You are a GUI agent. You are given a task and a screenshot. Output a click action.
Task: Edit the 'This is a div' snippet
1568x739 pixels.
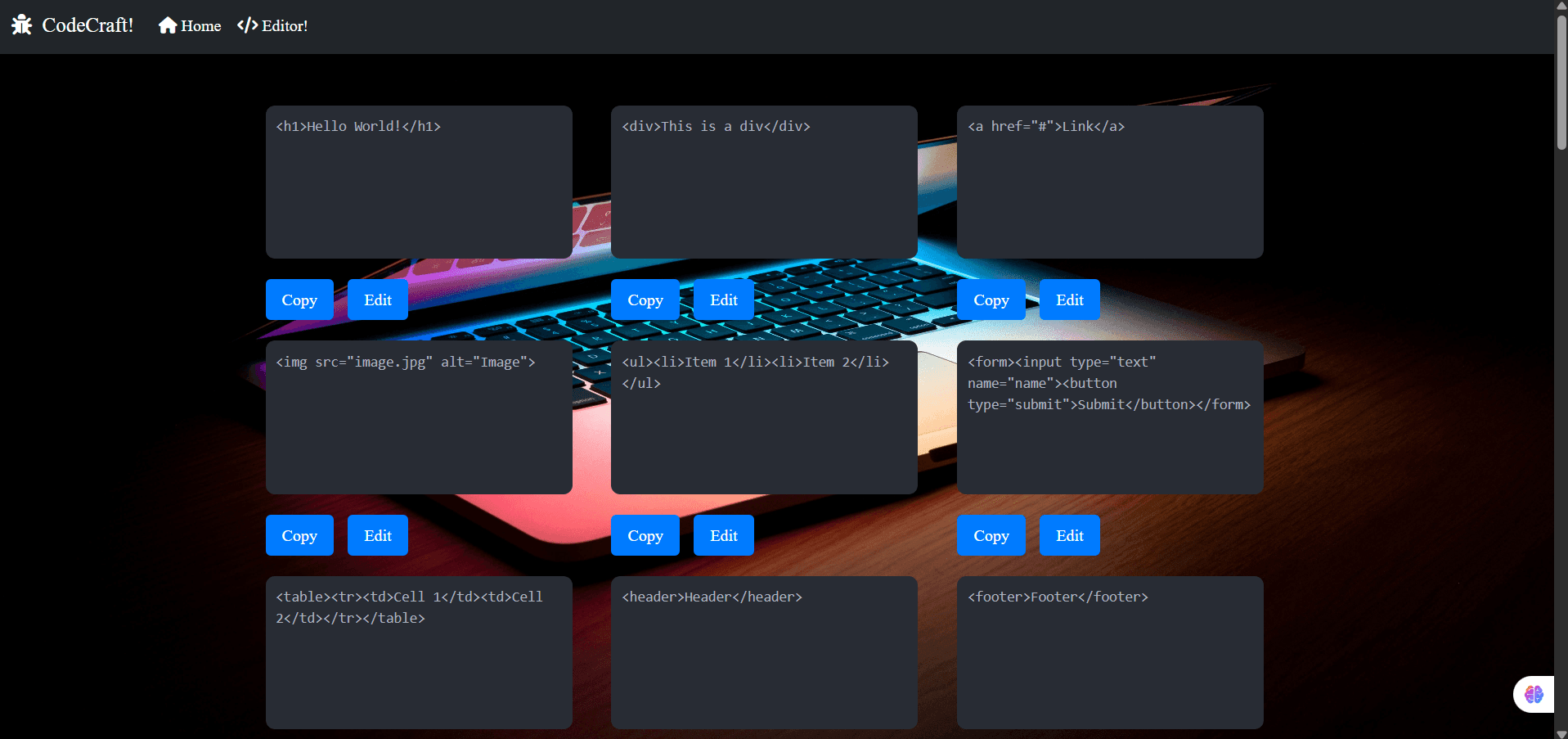(x=724, y=300)
